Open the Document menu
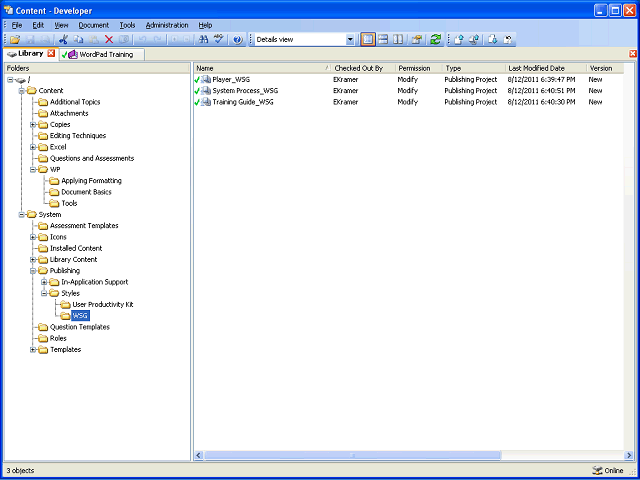 [x=94, y=25]
